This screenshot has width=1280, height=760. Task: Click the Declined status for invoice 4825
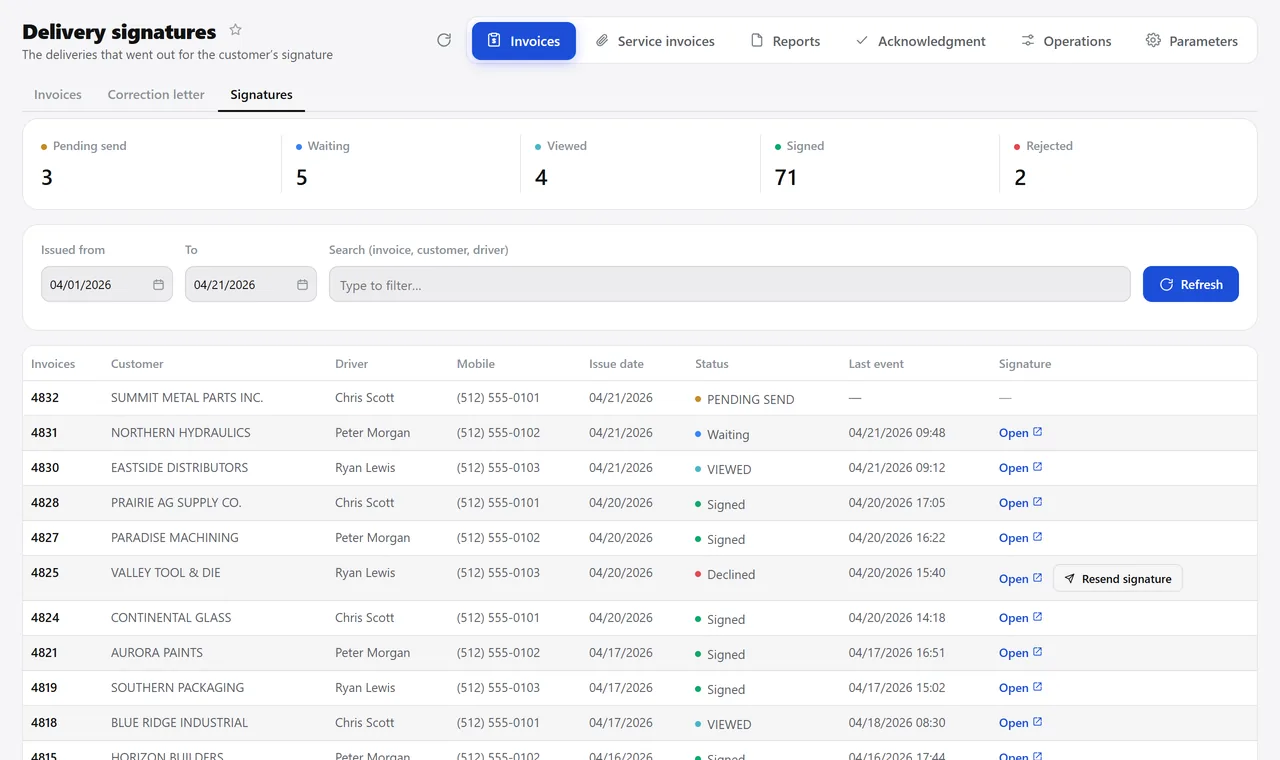point(725,574)
